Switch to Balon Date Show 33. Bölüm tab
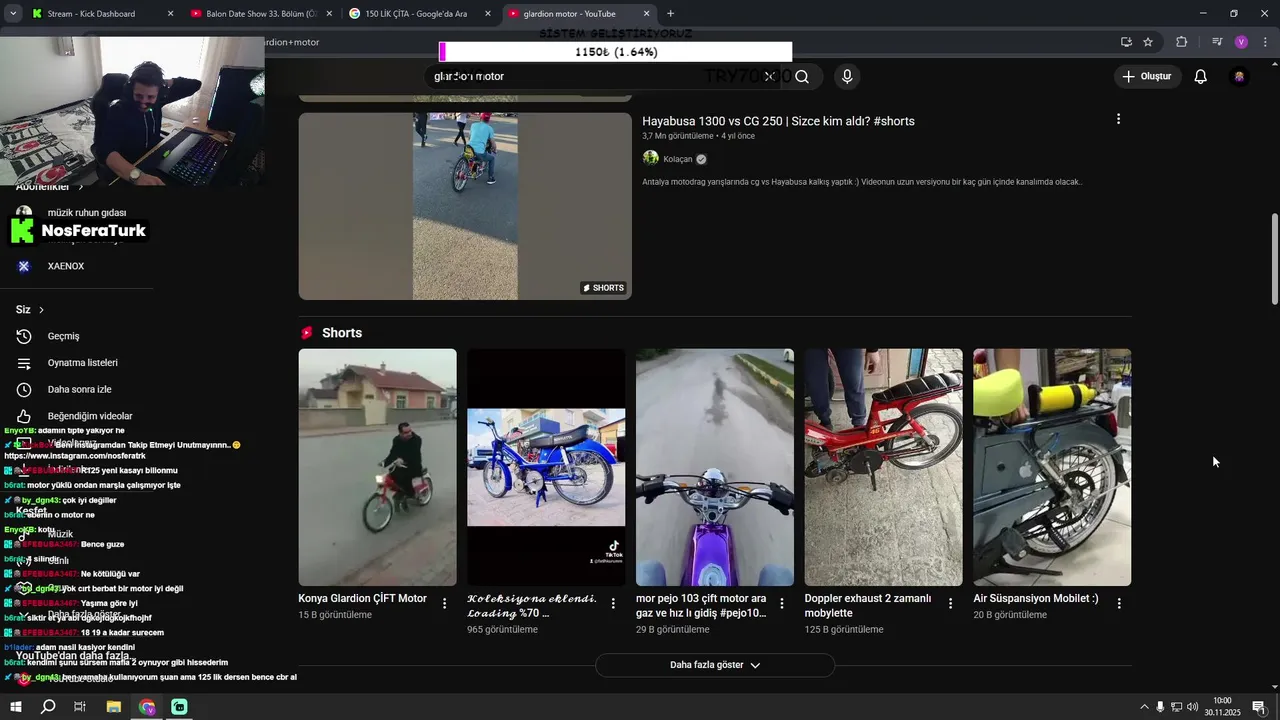Image resolution: width=1280 pixels, height=720 pixels. [x=262, y=14]
